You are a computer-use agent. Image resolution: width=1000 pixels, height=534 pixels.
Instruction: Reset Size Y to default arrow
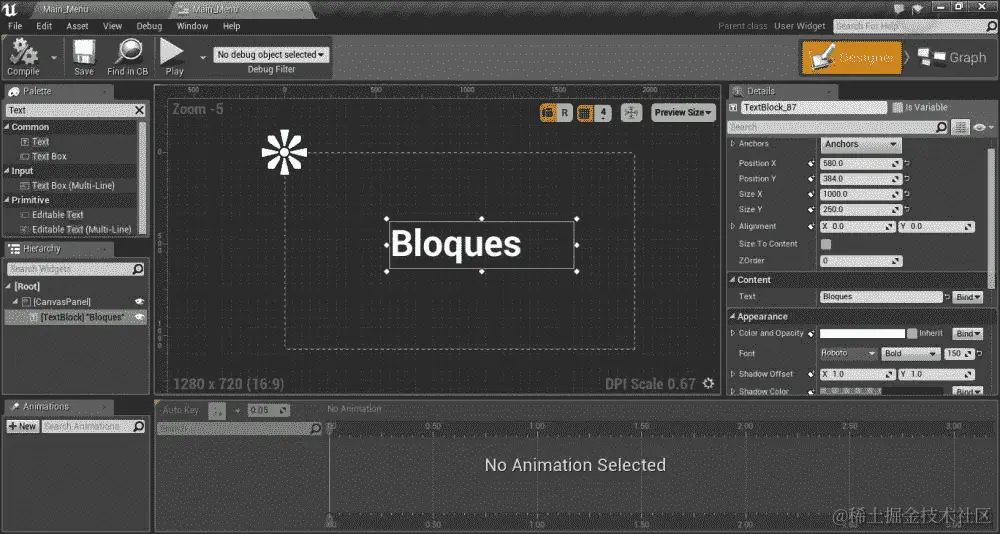tap(908, 209)
